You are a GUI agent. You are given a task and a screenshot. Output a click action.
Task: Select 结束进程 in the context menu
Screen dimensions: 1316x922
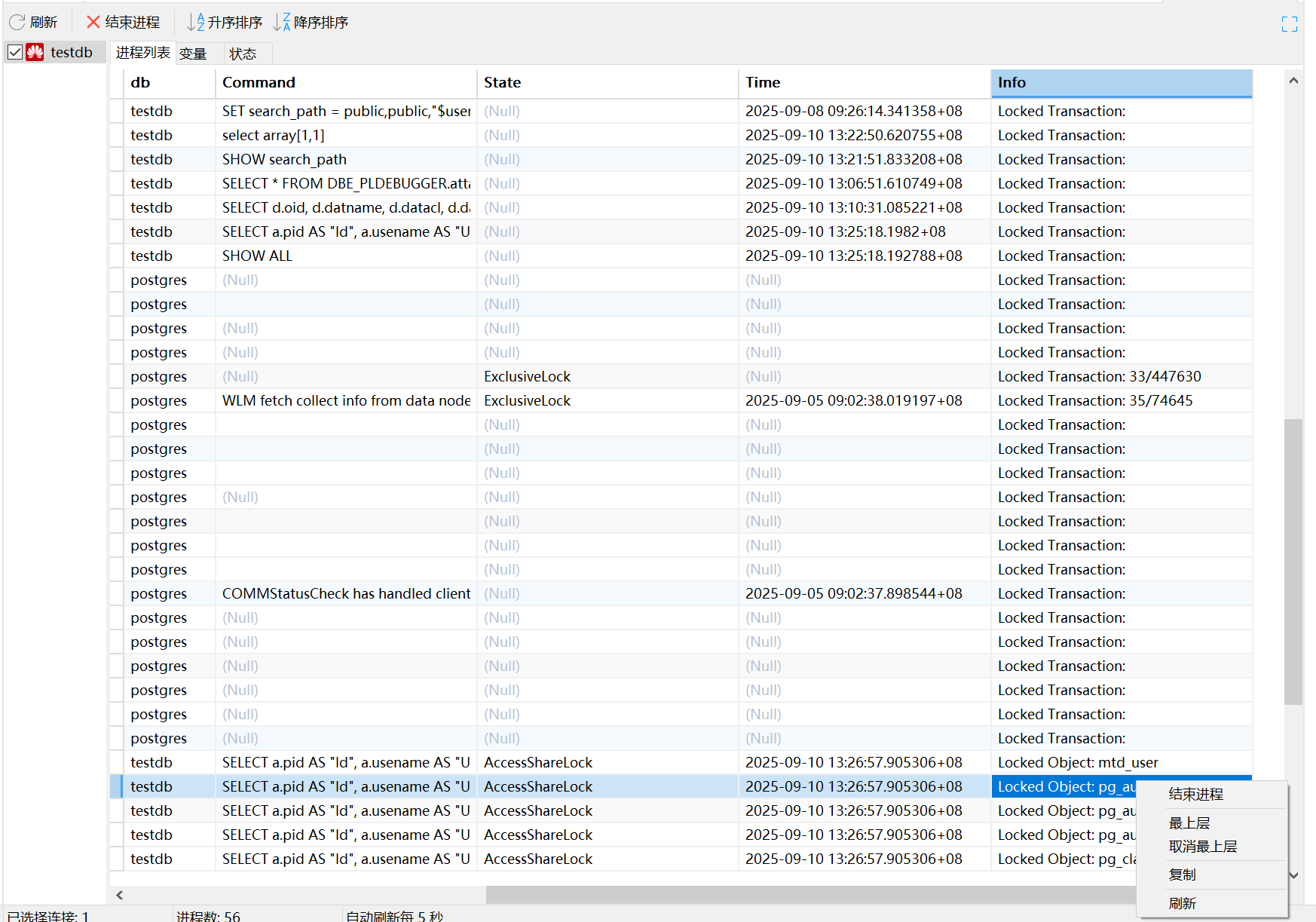[x=1195, y=794]
